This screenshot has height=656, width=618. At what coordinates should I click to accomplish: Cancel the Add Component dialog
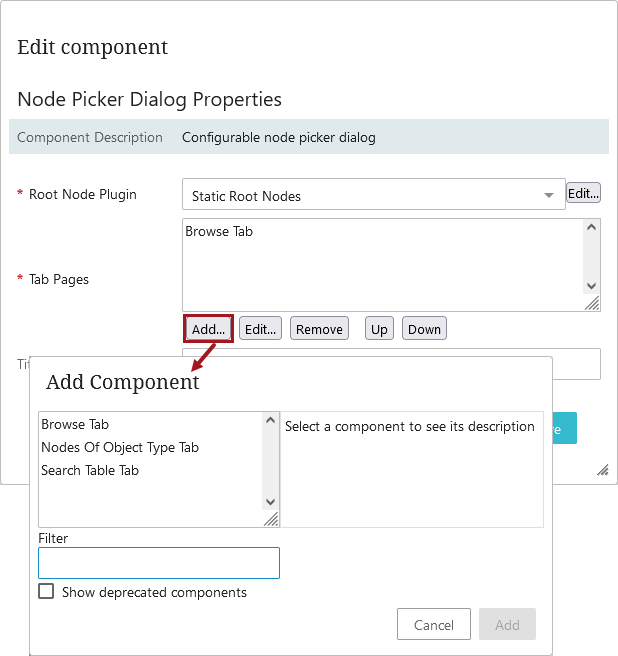(x=434, y=625)
